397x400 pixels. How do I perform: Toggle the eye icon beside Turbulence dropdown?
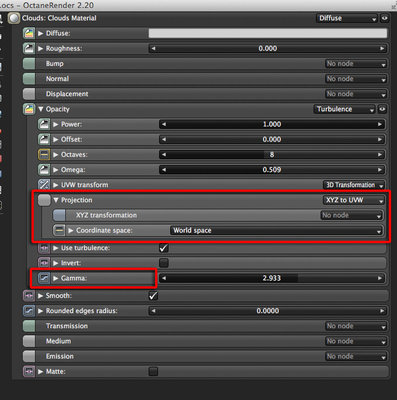point(382,109)
